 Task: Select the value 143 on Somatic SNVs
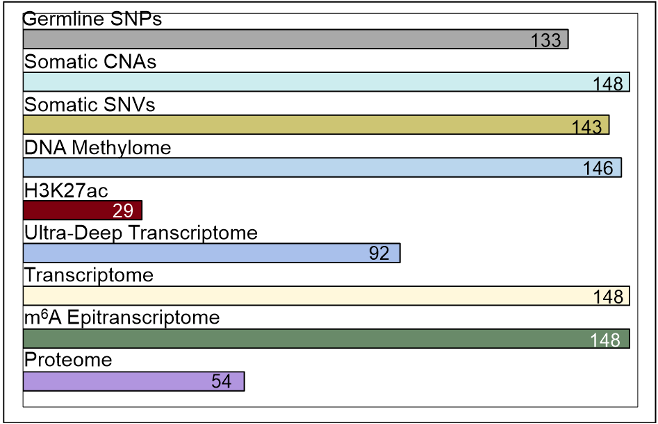587,126
